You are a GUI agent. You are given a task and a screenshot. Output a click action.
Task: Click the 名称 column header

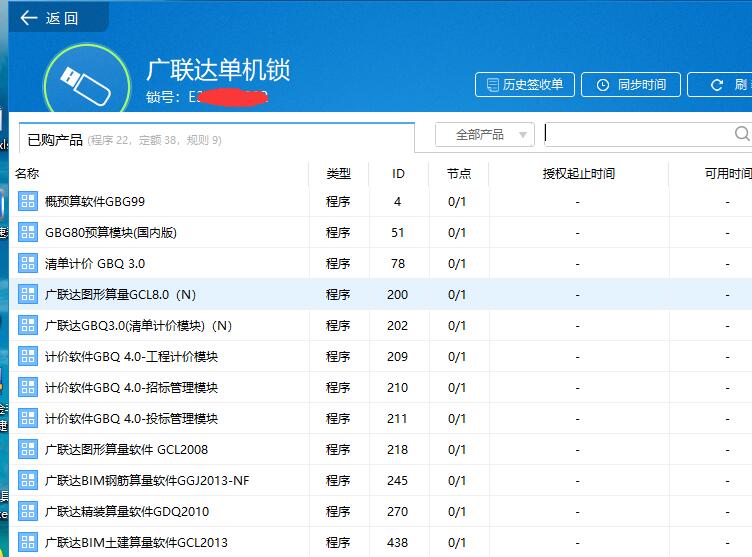tap(27, 173)
